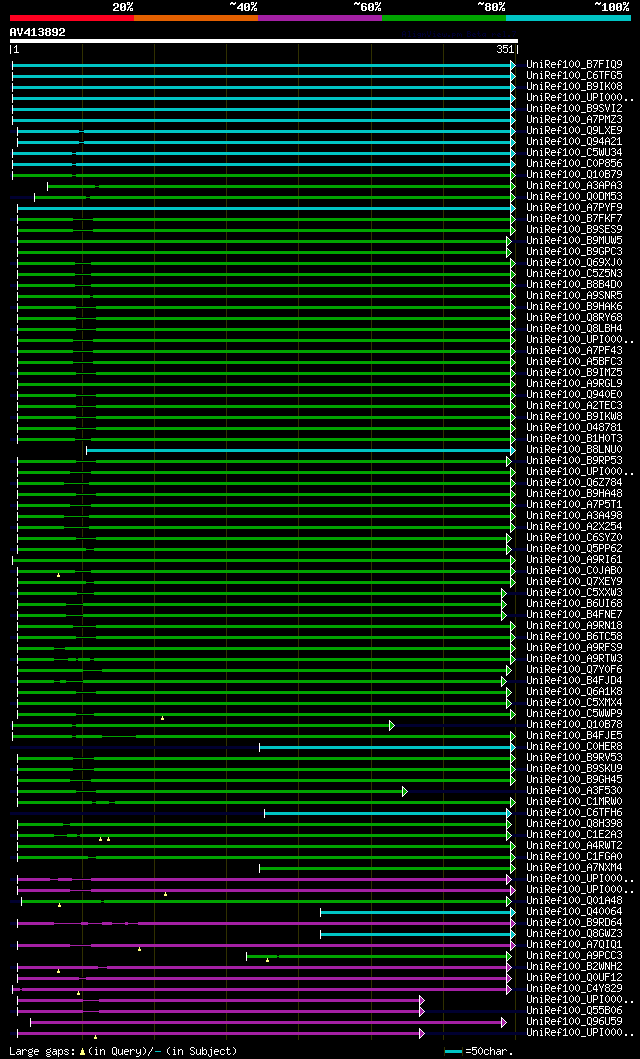The width and height of the screenshot is (640, 1059).
Task: Open hit UniRef100_B7FIQ9
Action: (575, 64)
